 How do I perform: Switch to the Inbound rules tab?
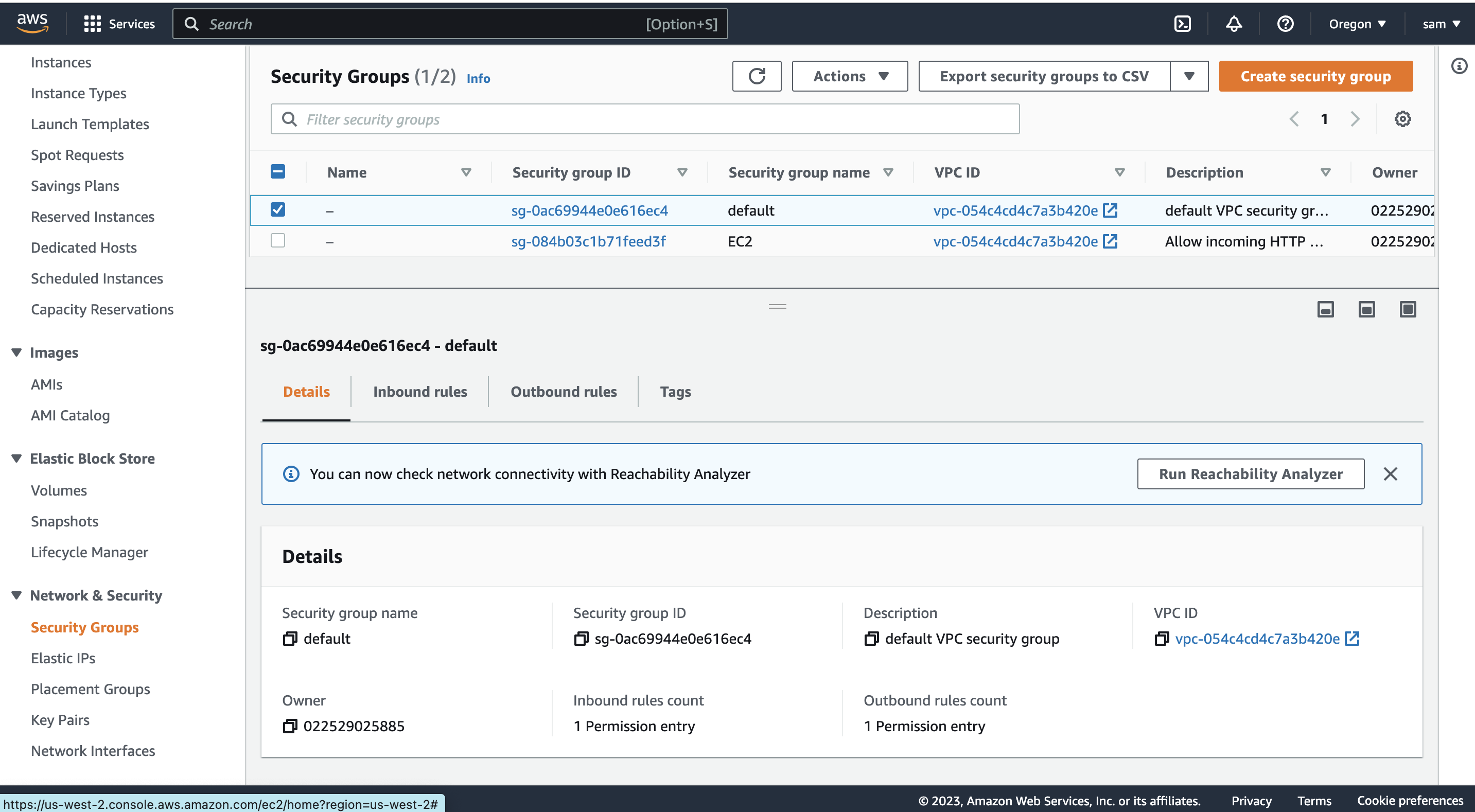point(420,392)
